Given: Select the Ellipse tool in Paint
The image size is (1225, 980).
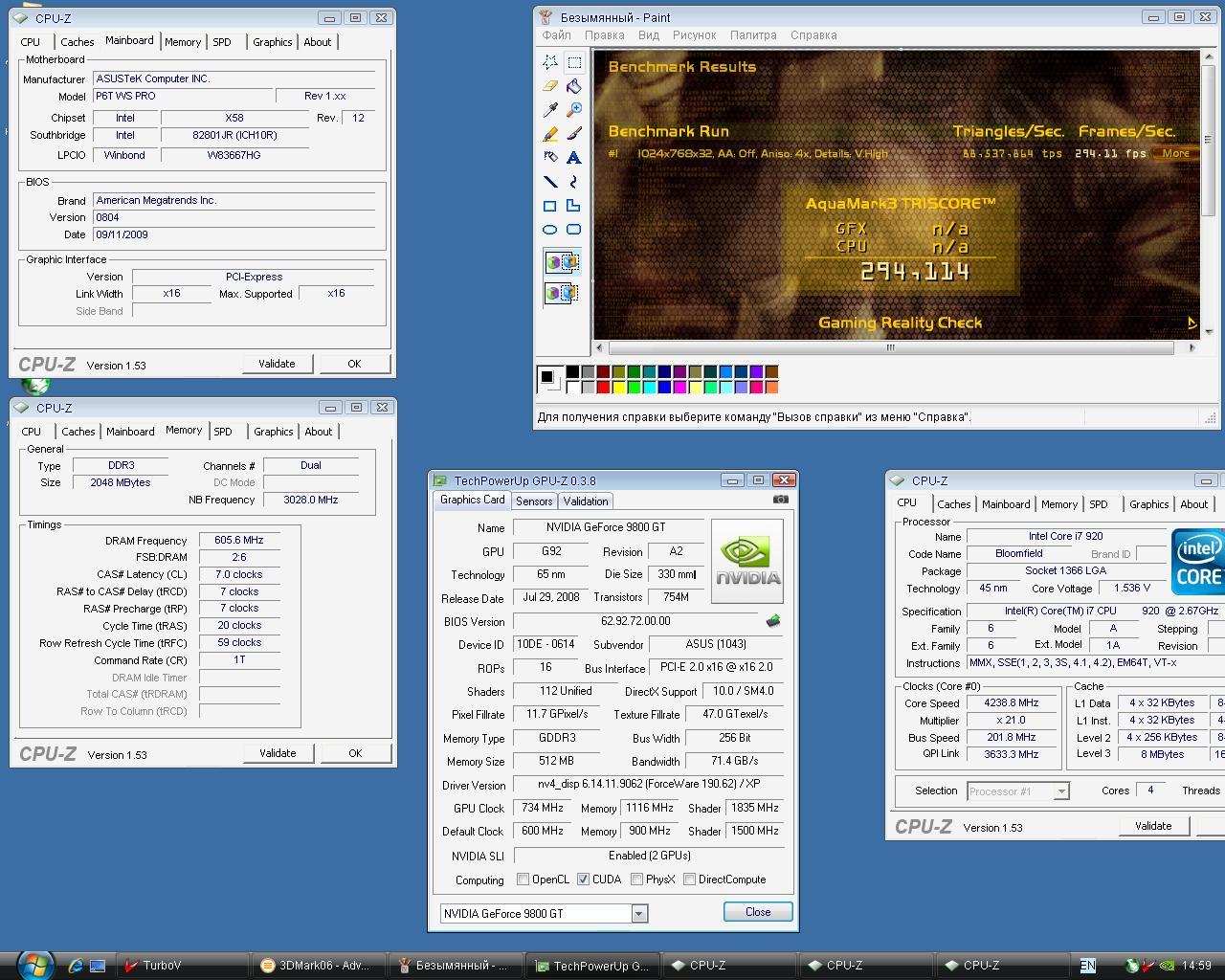Looking at the screenshot, I should point(550,230).
